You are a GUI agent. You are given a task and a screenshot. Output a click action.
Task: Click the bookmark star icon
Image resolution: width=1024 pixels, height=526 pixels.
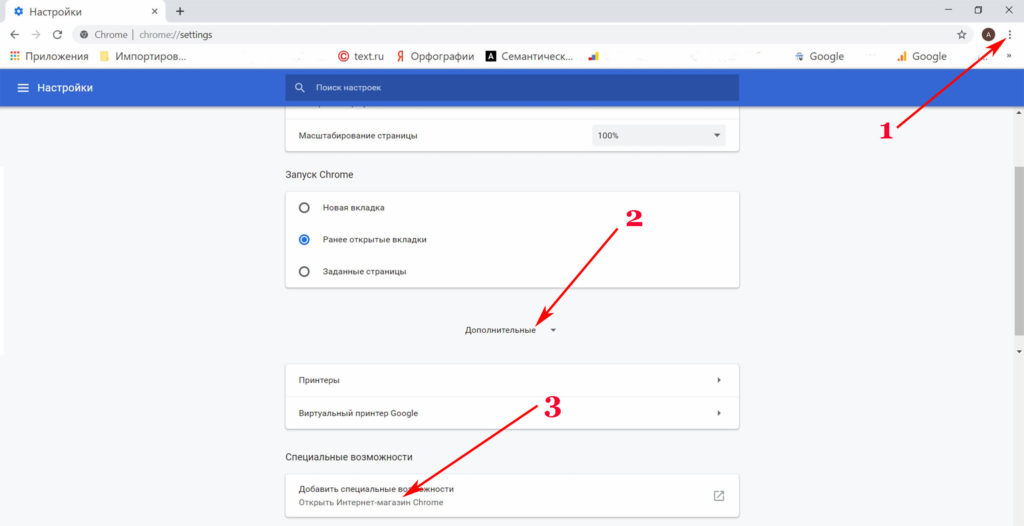(x=962, y=34)
